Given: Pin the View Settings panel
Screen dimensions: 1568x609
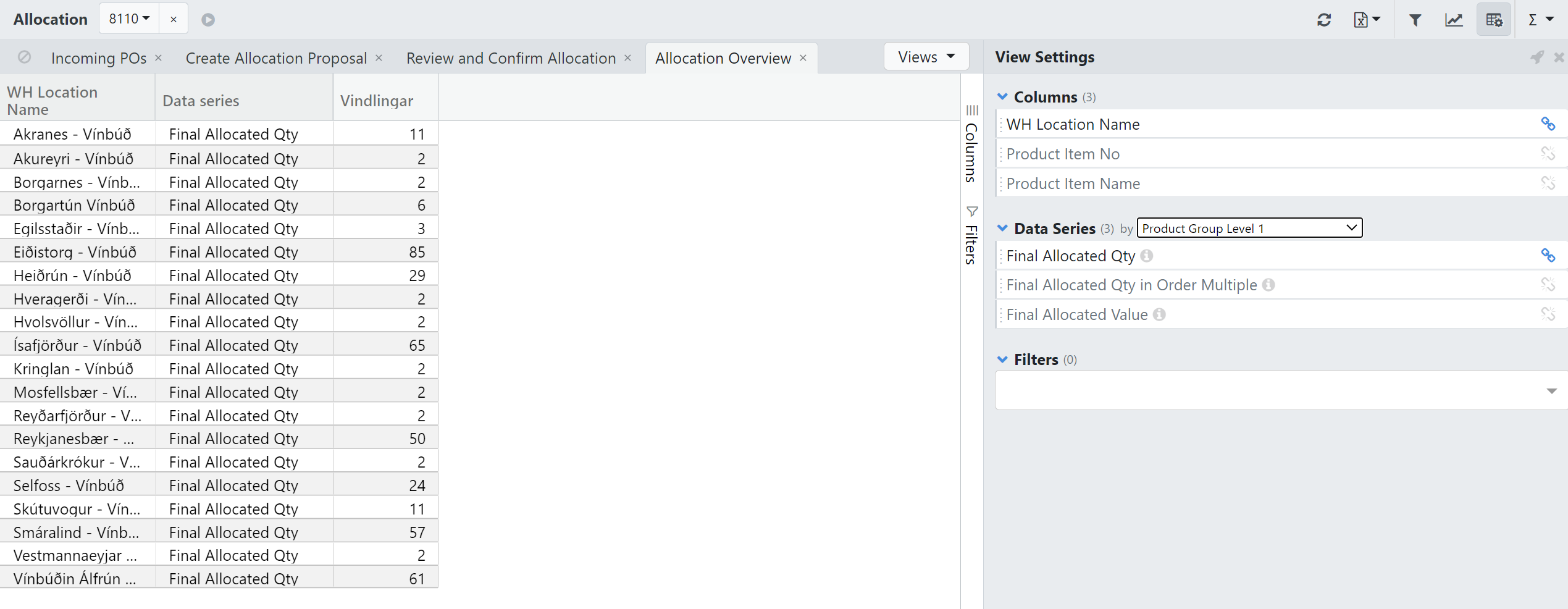Looking at the screenshot, I should tap(1537, 57).
